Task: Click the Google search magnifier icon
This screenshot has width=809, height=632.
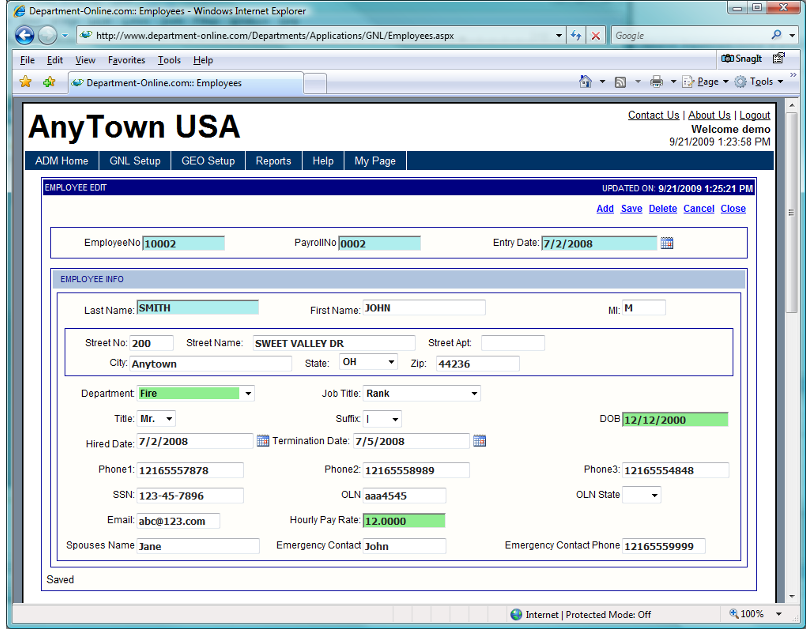Action: coord(776,35)
